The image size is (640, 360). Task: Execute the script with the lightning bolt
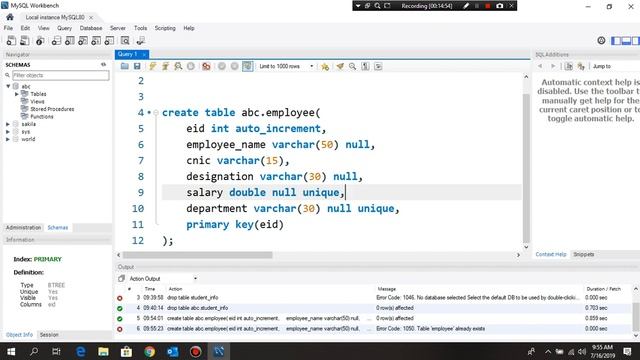point(152,66)
